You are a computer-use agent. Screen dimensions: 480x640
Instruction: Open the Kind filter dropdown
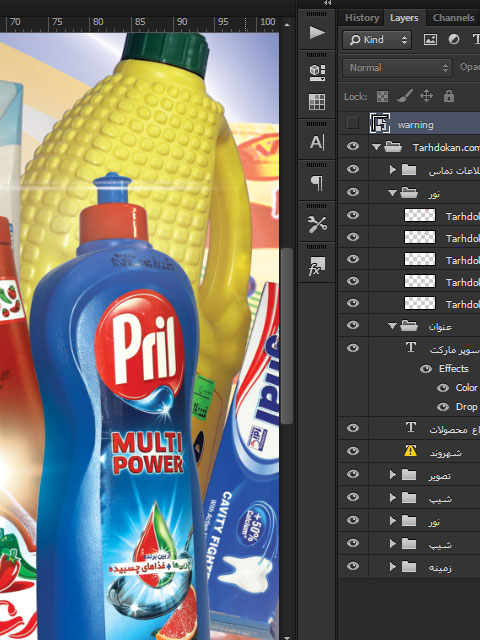[377, 40]
